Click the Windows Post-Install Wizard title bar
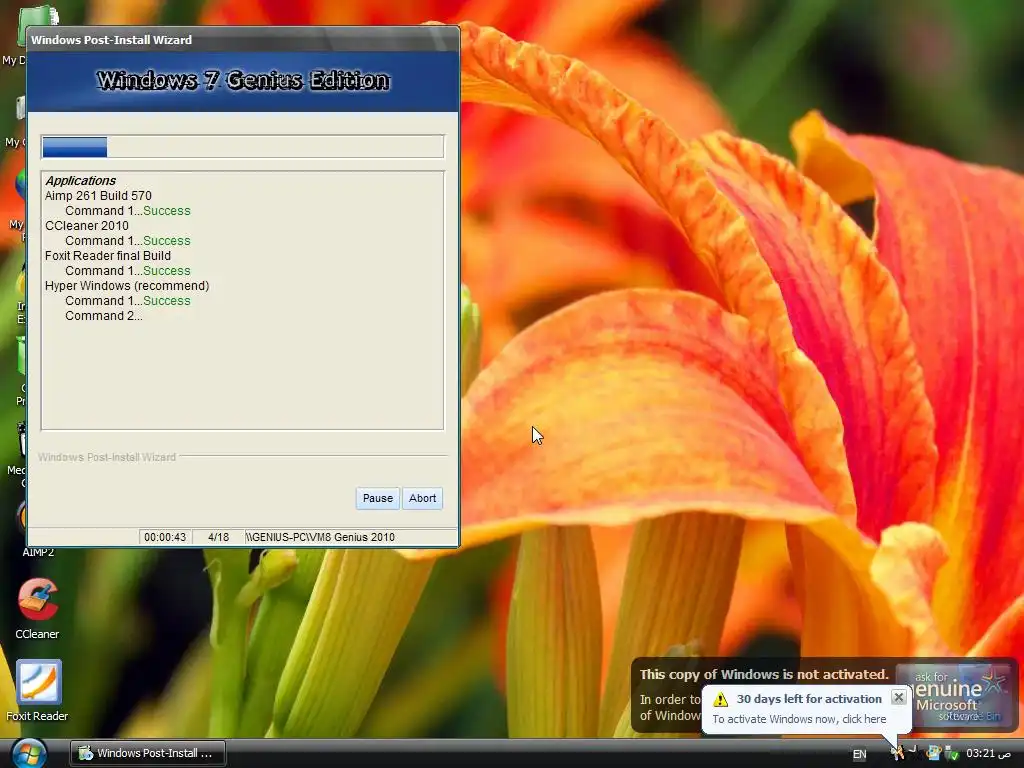 [x=243, y=40]
